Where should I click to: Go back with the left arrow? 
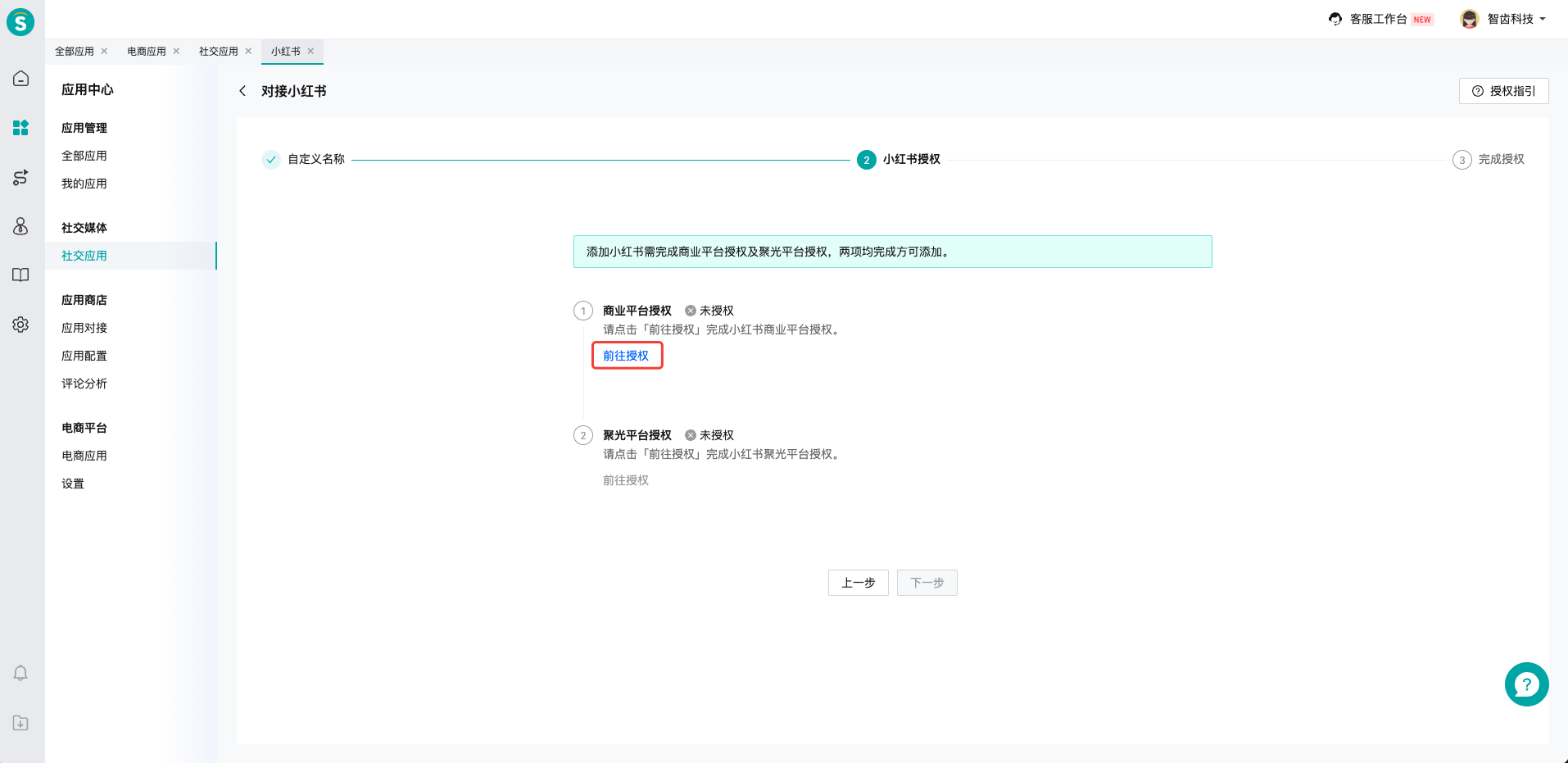242,91
